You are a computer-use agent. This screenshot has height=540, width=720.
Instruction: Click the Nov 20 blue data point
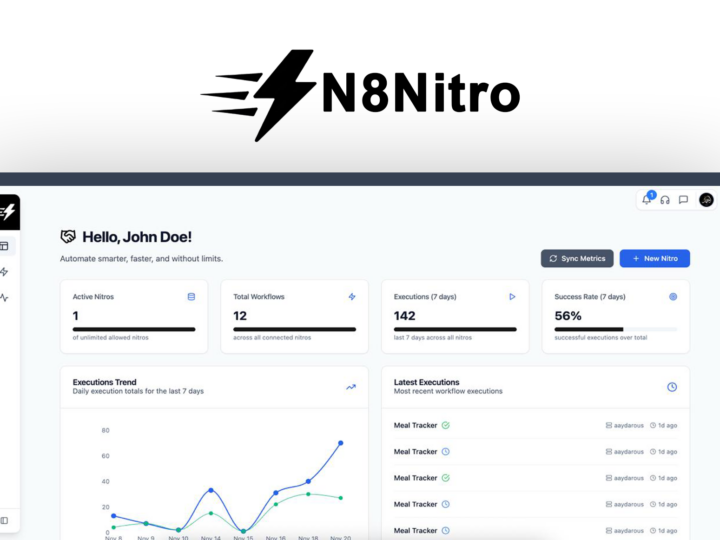(341, 443)
